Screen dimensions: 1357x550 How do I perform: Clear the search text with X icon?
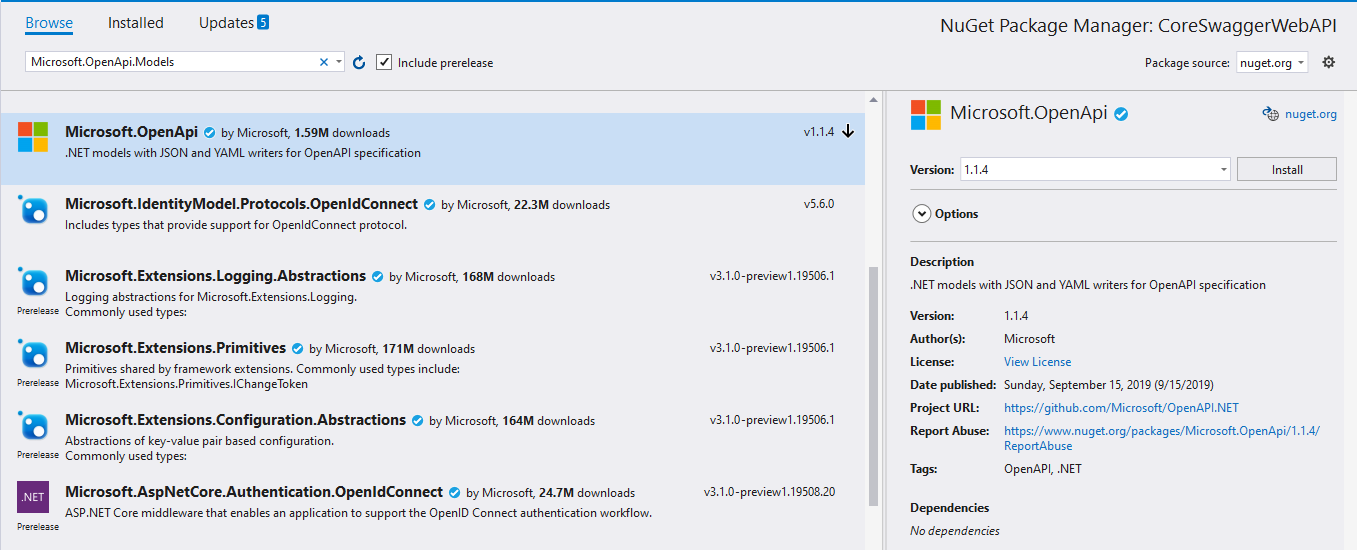coord(323,62)
